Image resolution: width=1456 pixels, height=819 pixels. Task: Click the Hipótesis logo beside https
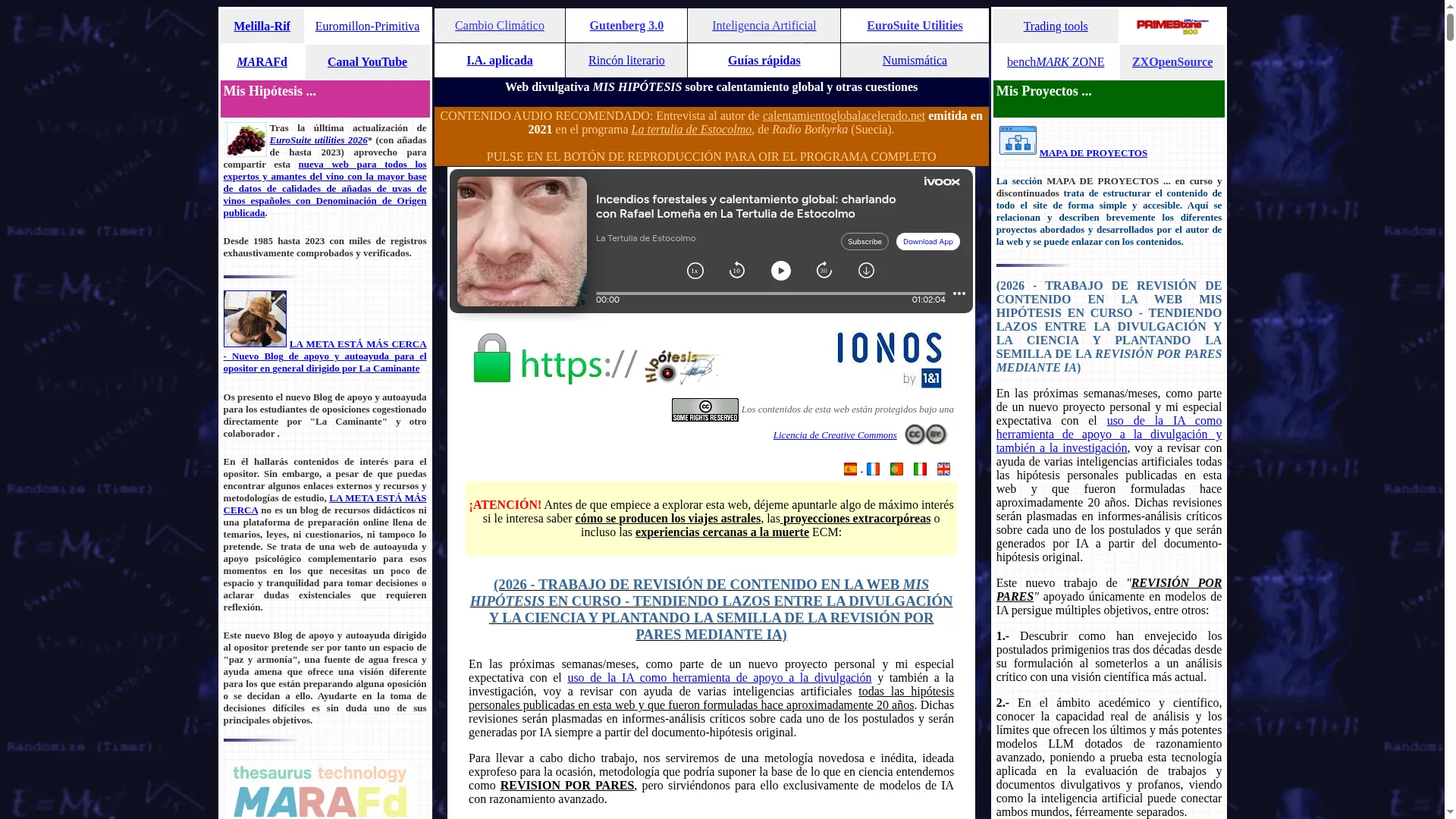tap(681, 367)
